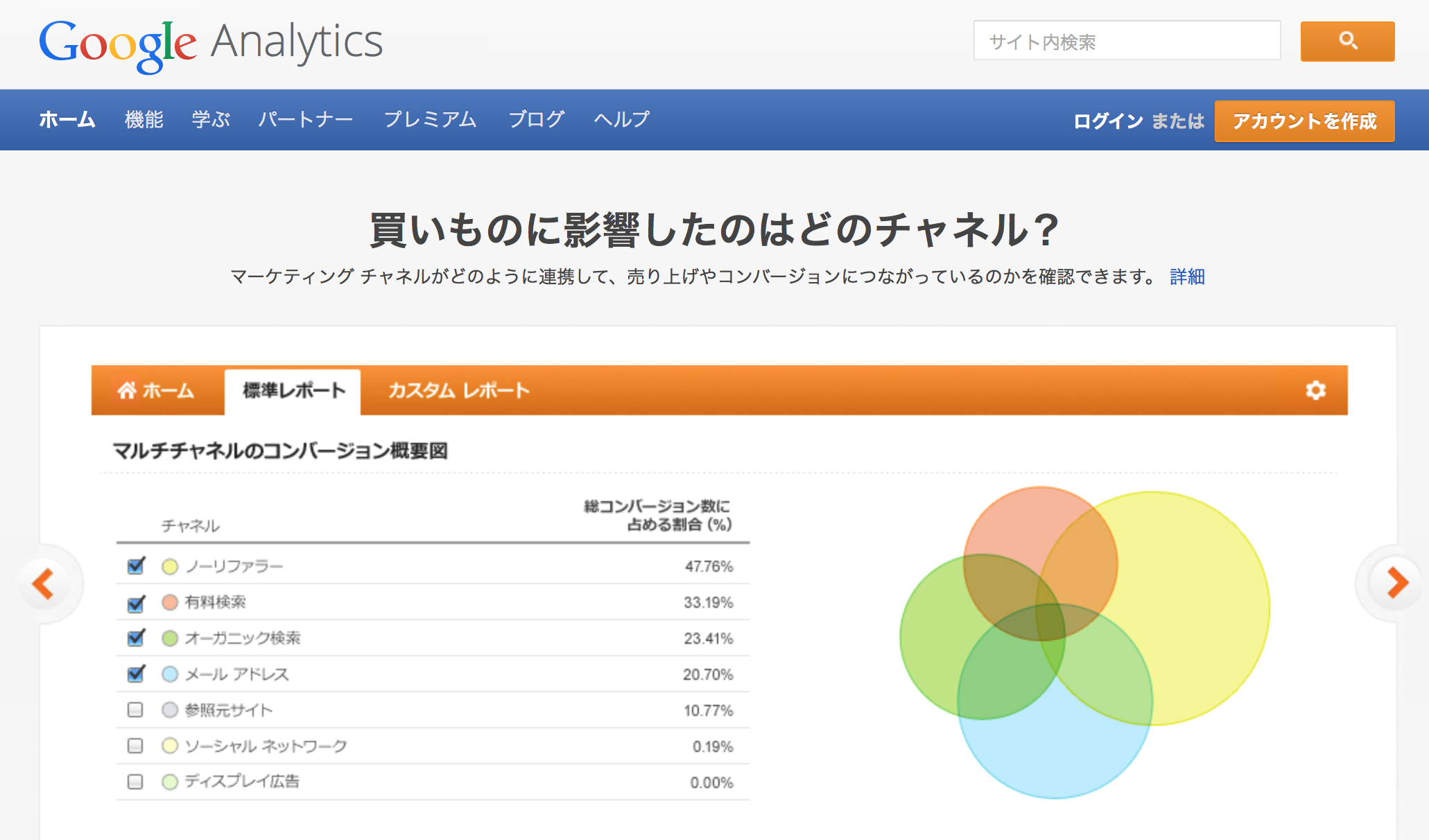Open the 機能 navigation menu
The image size is (1429, 840).
coord(144,119)
